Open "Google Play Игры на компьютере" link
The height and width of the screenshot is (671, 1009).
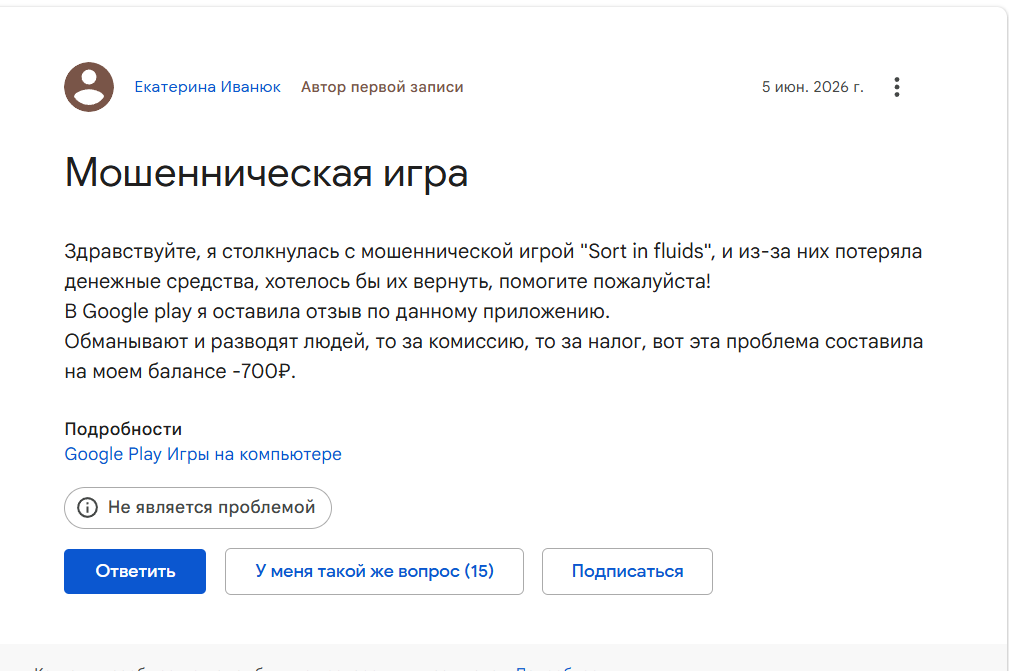click(x=203, y=454)
